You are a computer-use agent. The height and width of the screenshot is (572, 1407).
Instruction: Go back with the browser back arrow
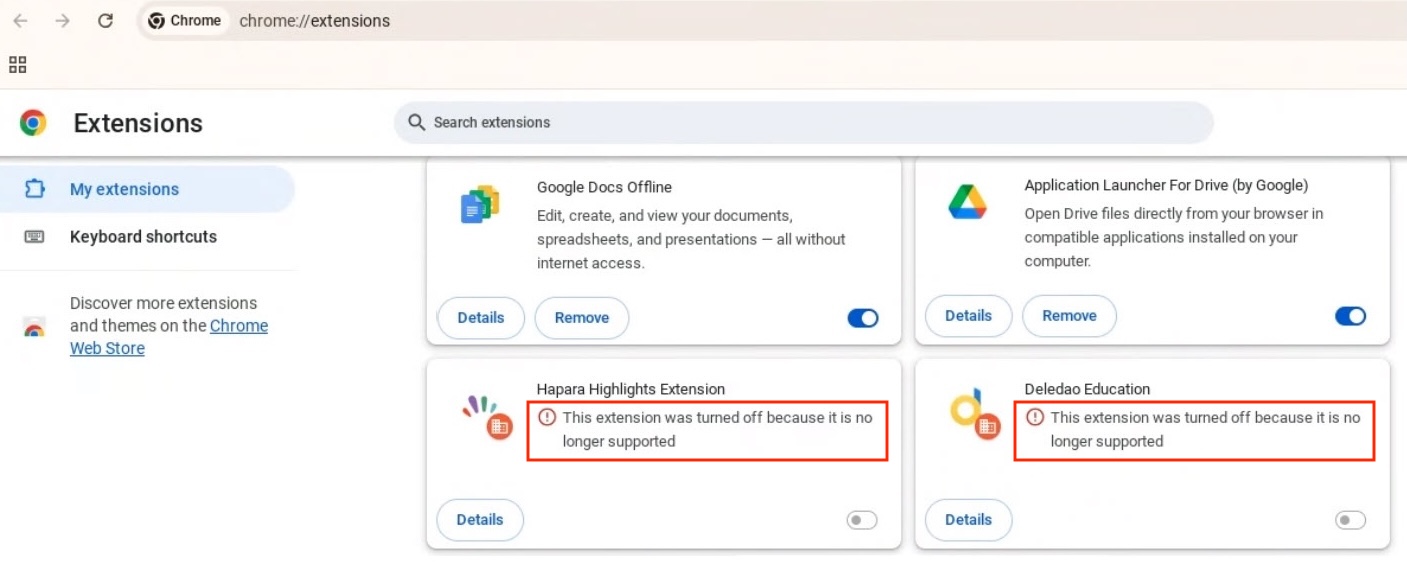point(20,21)
